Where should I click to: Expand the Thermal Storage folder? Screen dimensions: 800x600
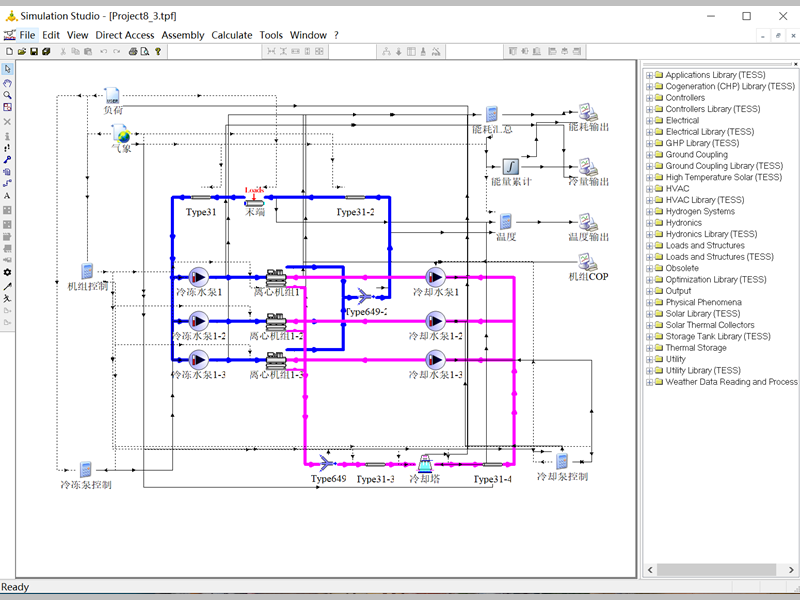[x=649, y=348]
